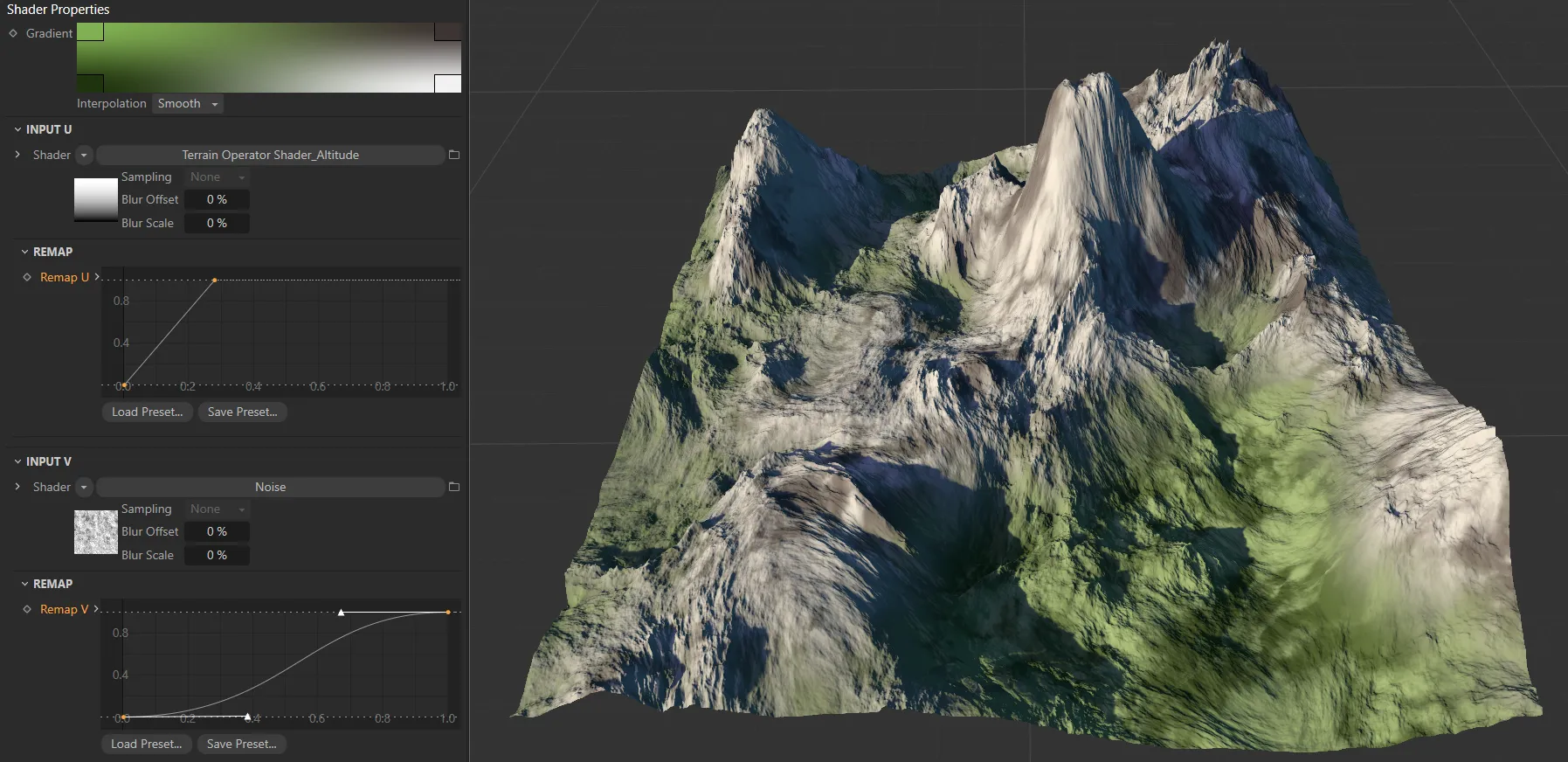
Task: Click the Gradient keyframe diamond icon
Action: pos(13,33)
